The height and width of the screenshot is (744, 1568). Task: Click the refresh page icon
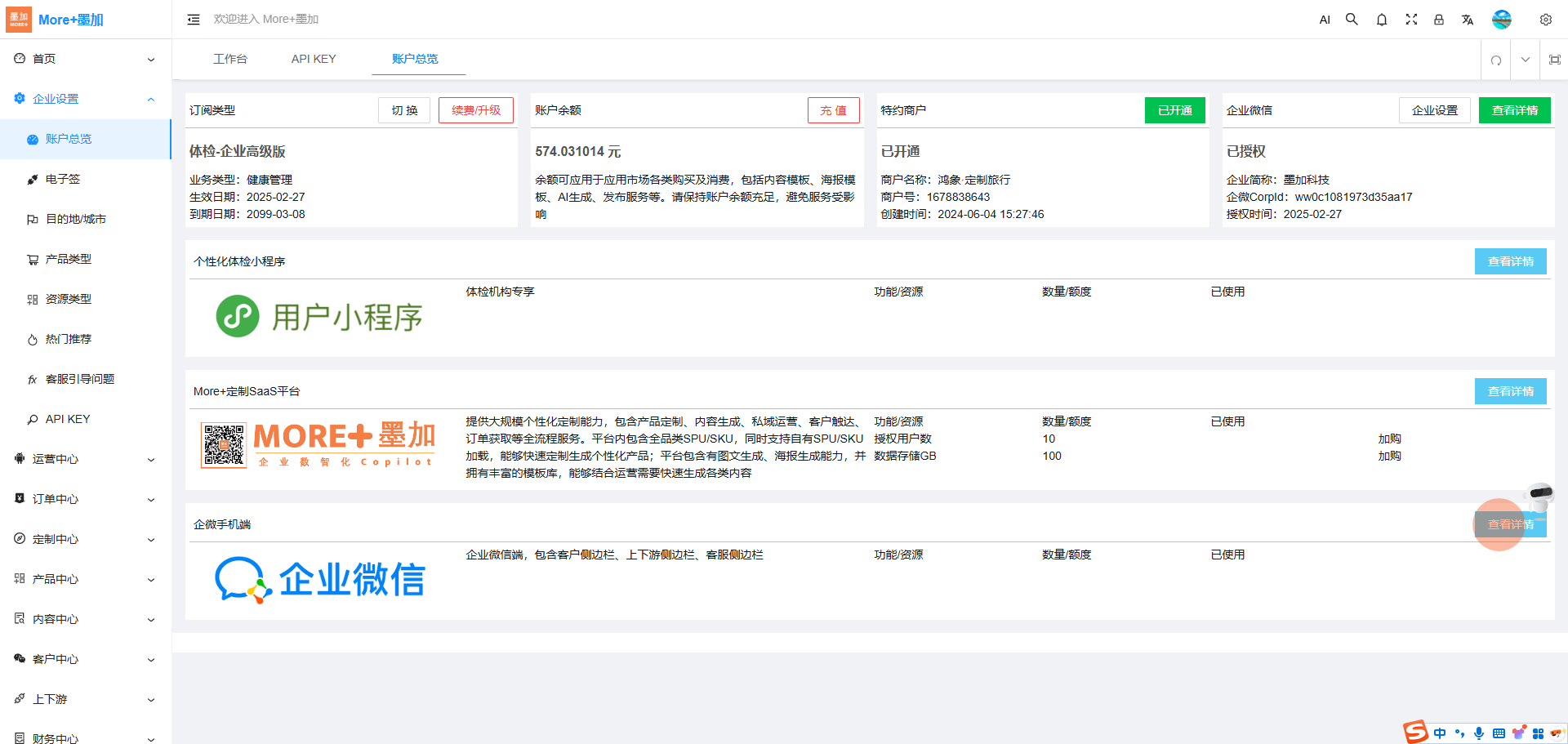(x=1495, y=60)
